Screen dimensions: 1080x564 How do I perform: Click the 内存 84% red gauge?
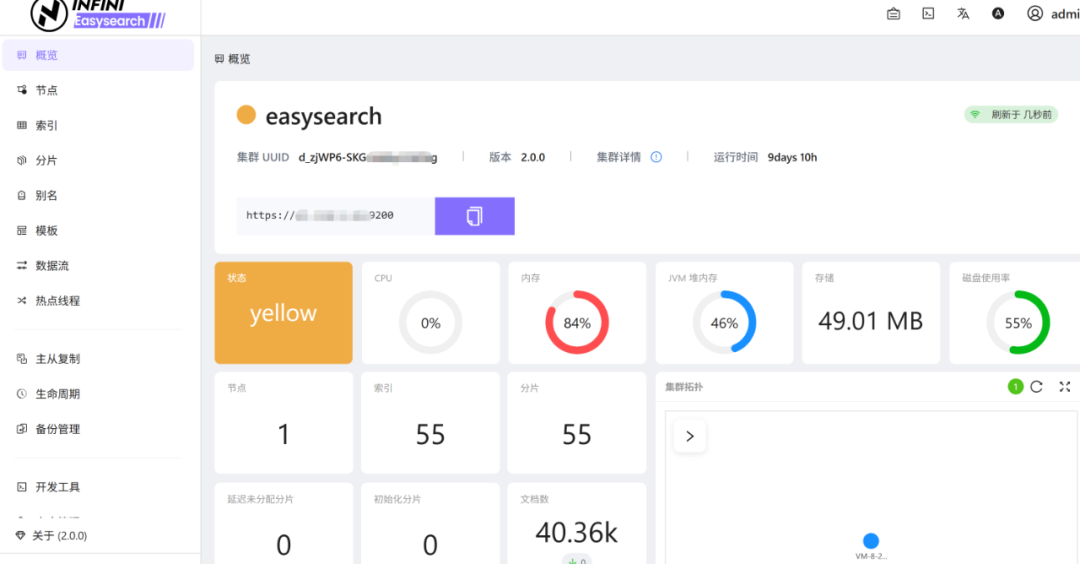pyautogui.click(x=577, y=322)
